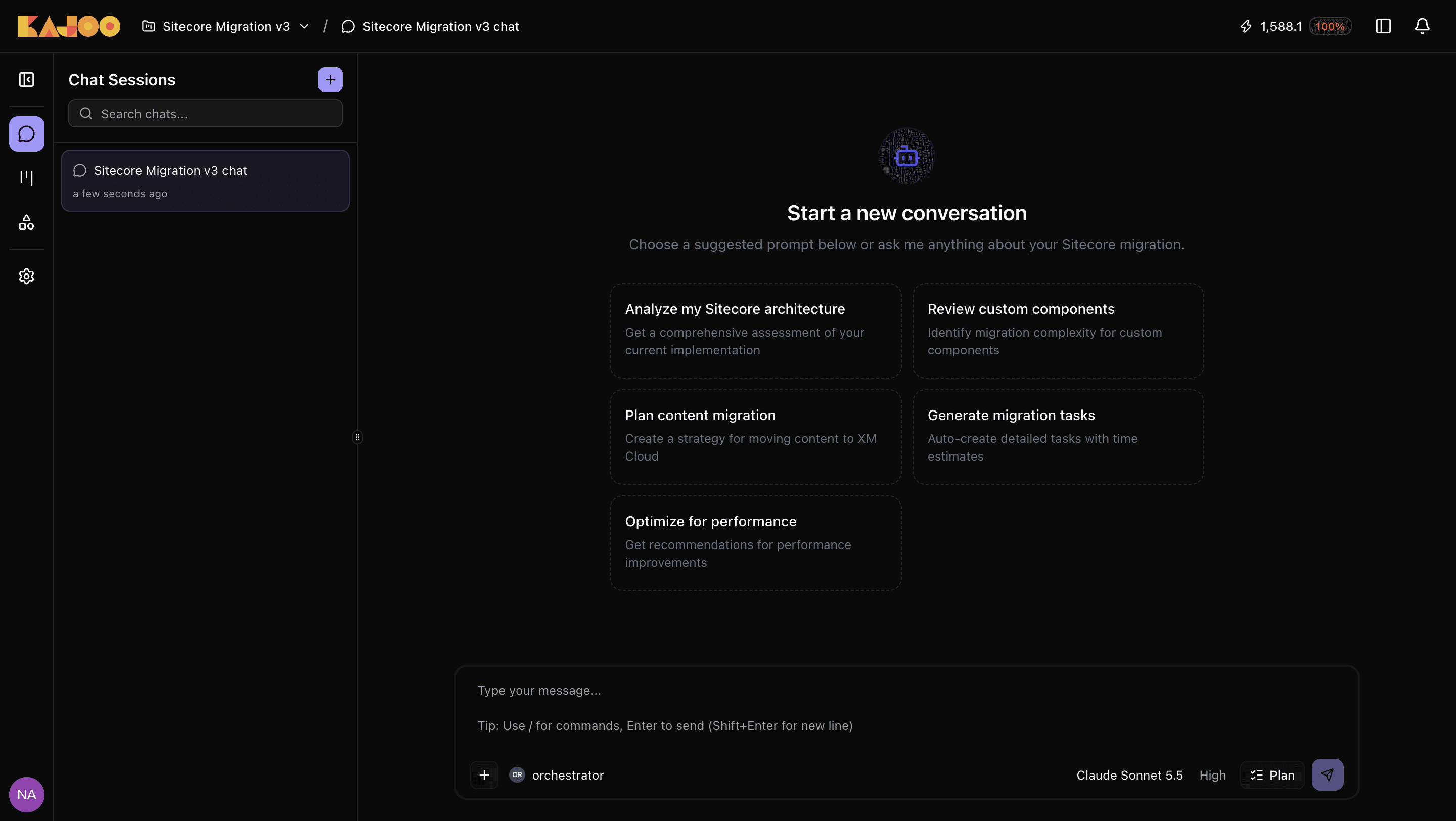Image resolution: width=1456 pixels, height=821 pixels.
Task: Choose Analyze my Sitecore architecture prompt
Action: point(755,331)
